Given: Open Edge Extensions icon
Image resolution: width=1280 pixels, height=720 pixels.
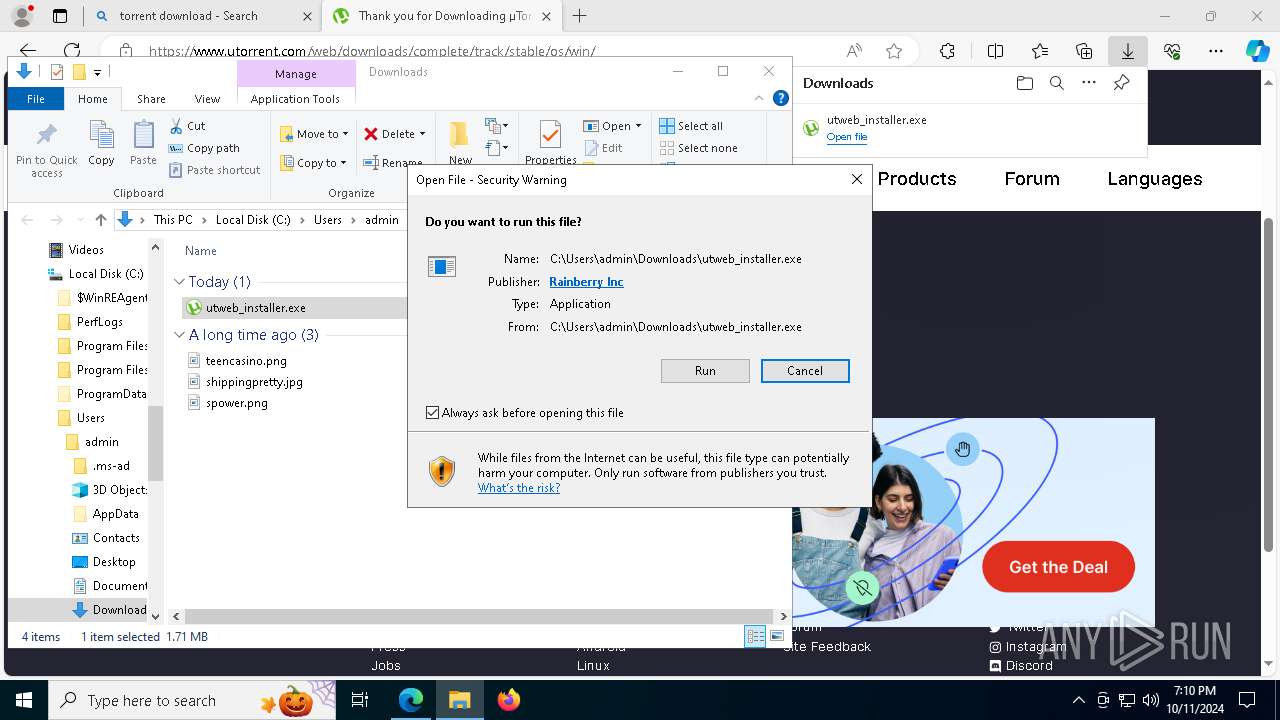Looking at the screenshot, I should coord(947,51).
